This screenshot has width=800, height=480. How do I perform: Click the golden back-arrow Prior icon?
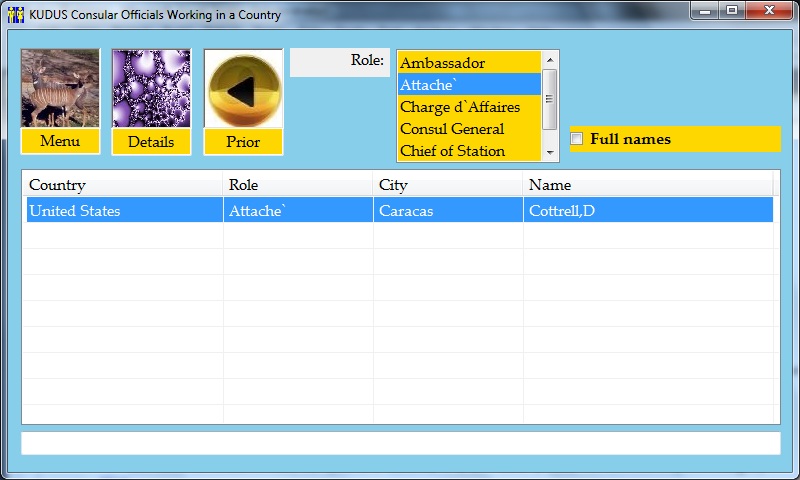(x=243, y=90)
